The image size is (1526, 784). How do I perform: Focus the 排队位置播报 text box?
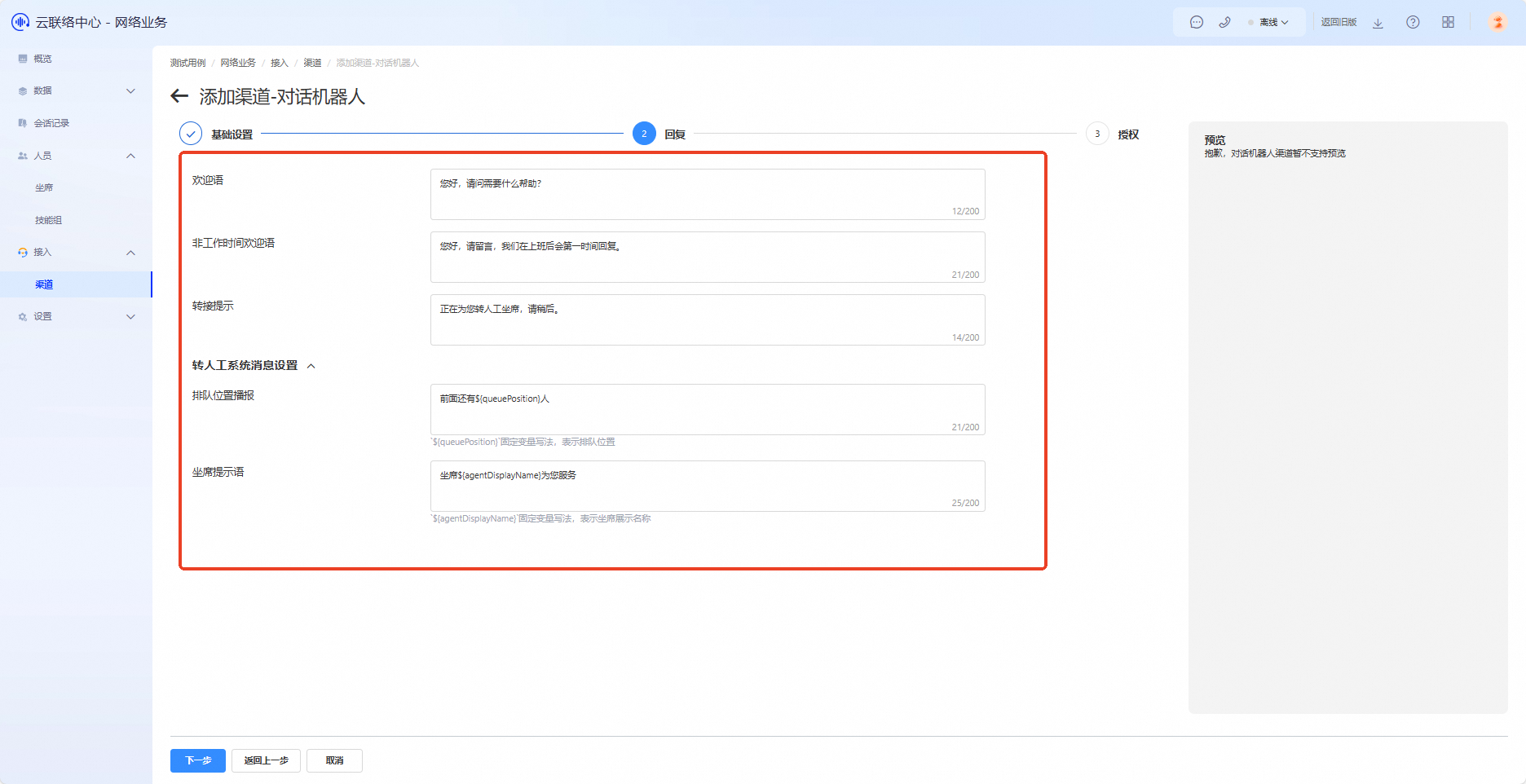(x=708, y=409)
